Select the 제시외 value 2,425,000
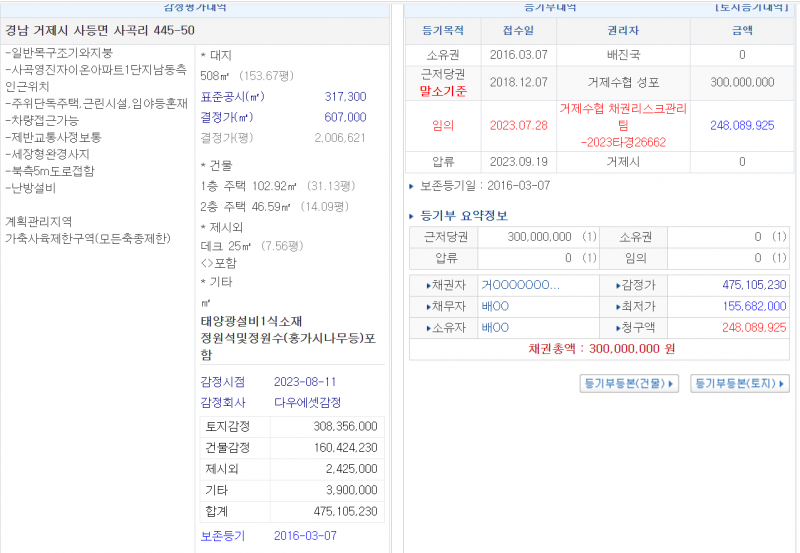This screenshot has width=800, height=553. tap(352, 469)
